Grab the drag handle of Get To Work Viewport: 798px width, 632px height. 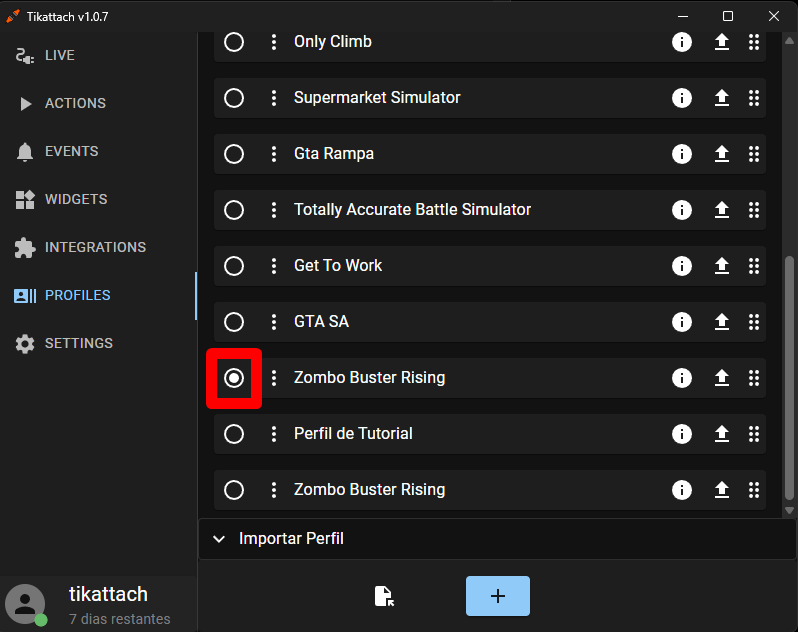point(754,266)
